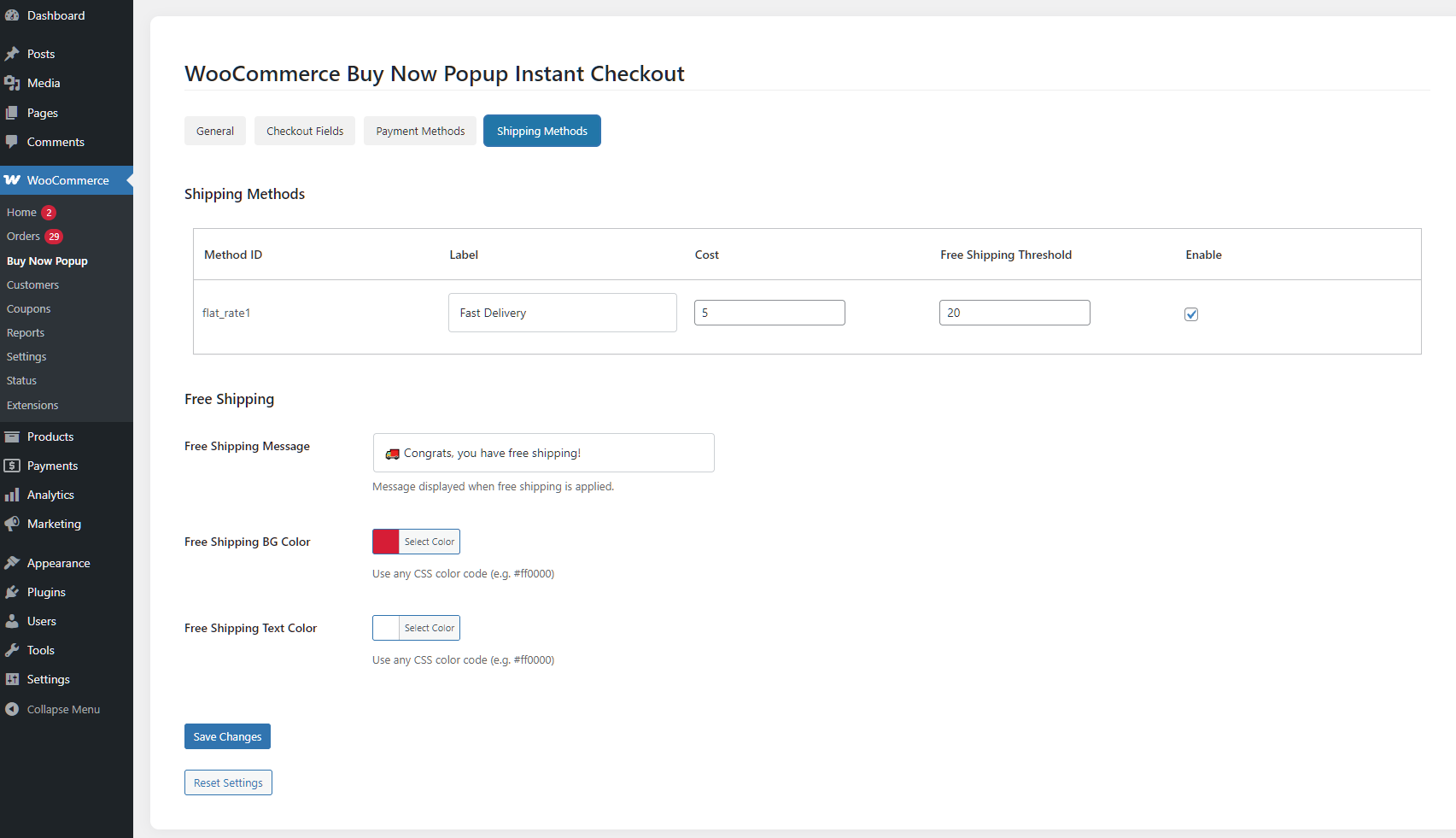The height and width of the screenshot is (838, 1456).
Task: Open Orders submenu link in WooCommerce
Action: tap(23, 237)
